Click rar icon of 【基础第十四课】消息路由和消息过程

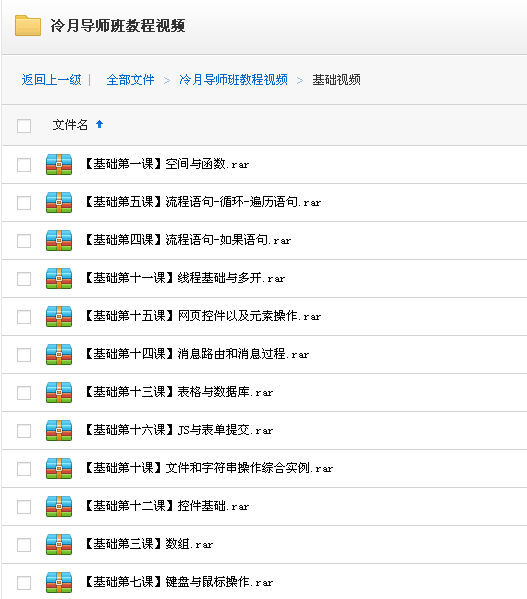point(59,355)
